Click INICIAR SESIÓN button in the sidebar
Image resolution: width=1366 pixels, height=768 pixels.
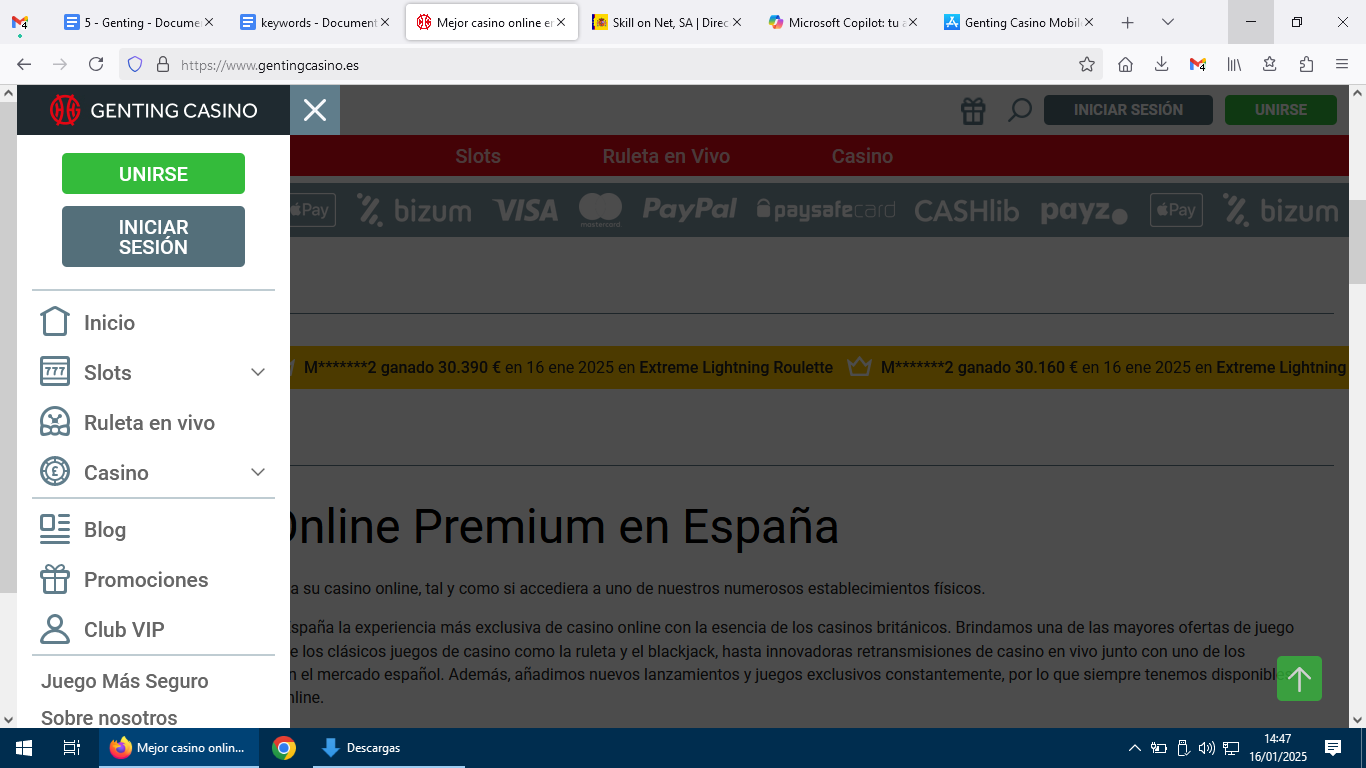pyautogui.click(x=153, y=237)
